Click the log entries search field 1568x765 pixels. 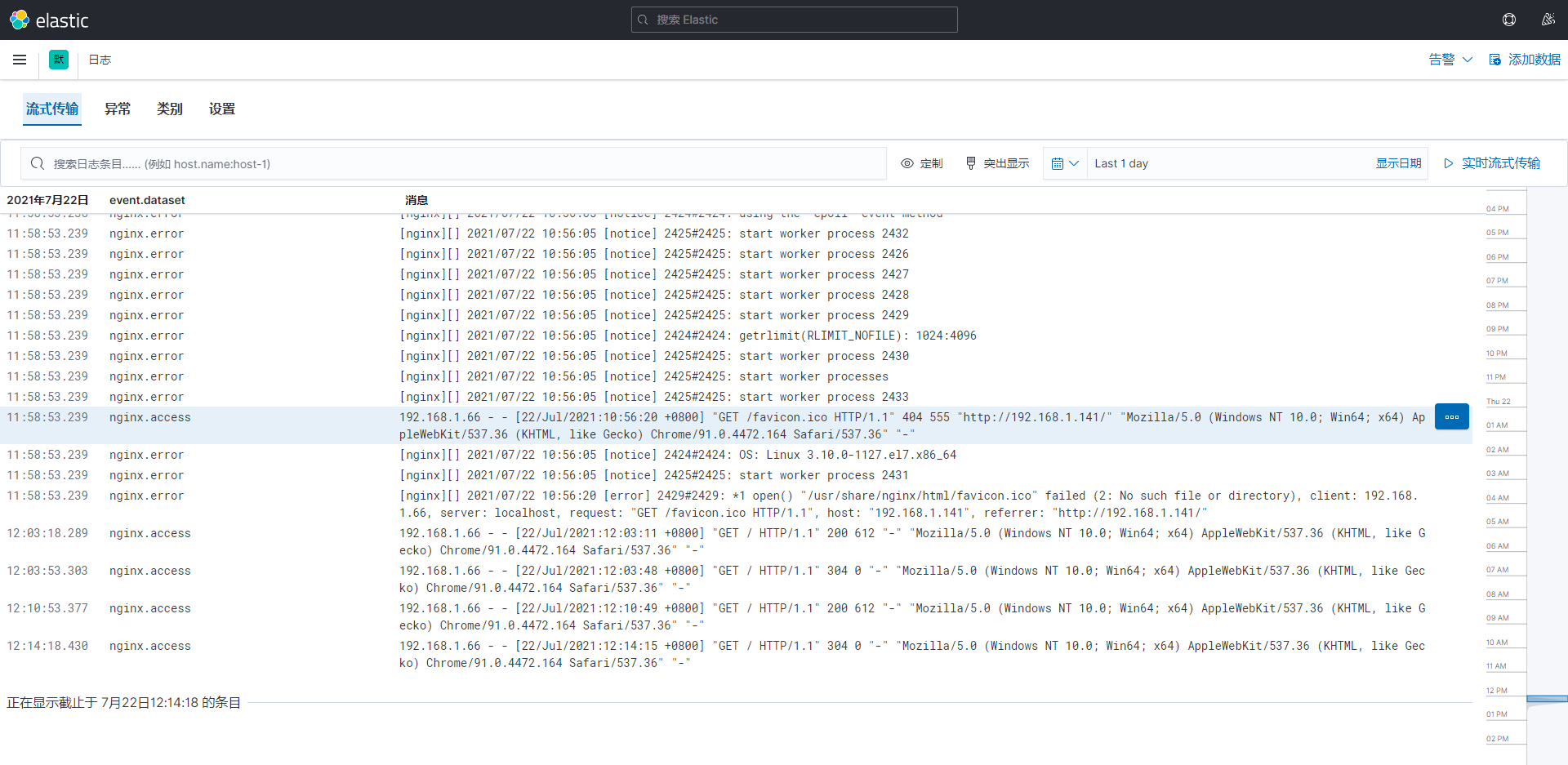coord(454,163)
